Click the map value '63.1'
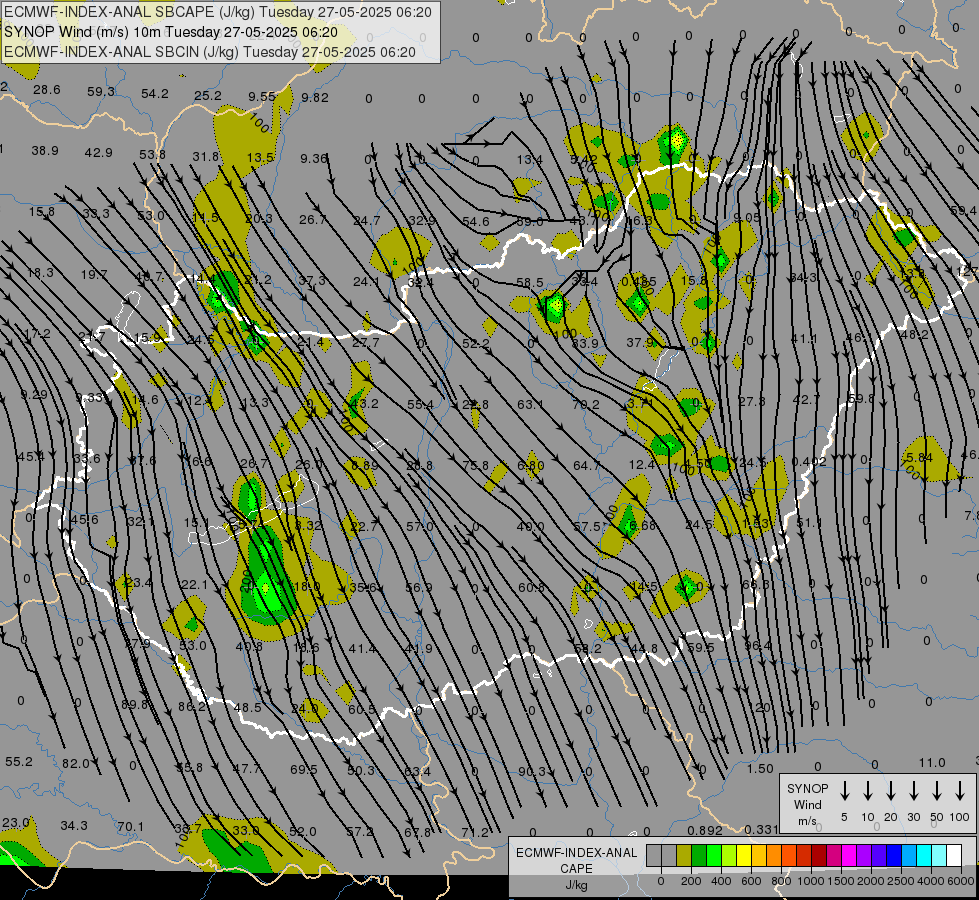Viewport: 979px width, 900px height. [530, 405]
